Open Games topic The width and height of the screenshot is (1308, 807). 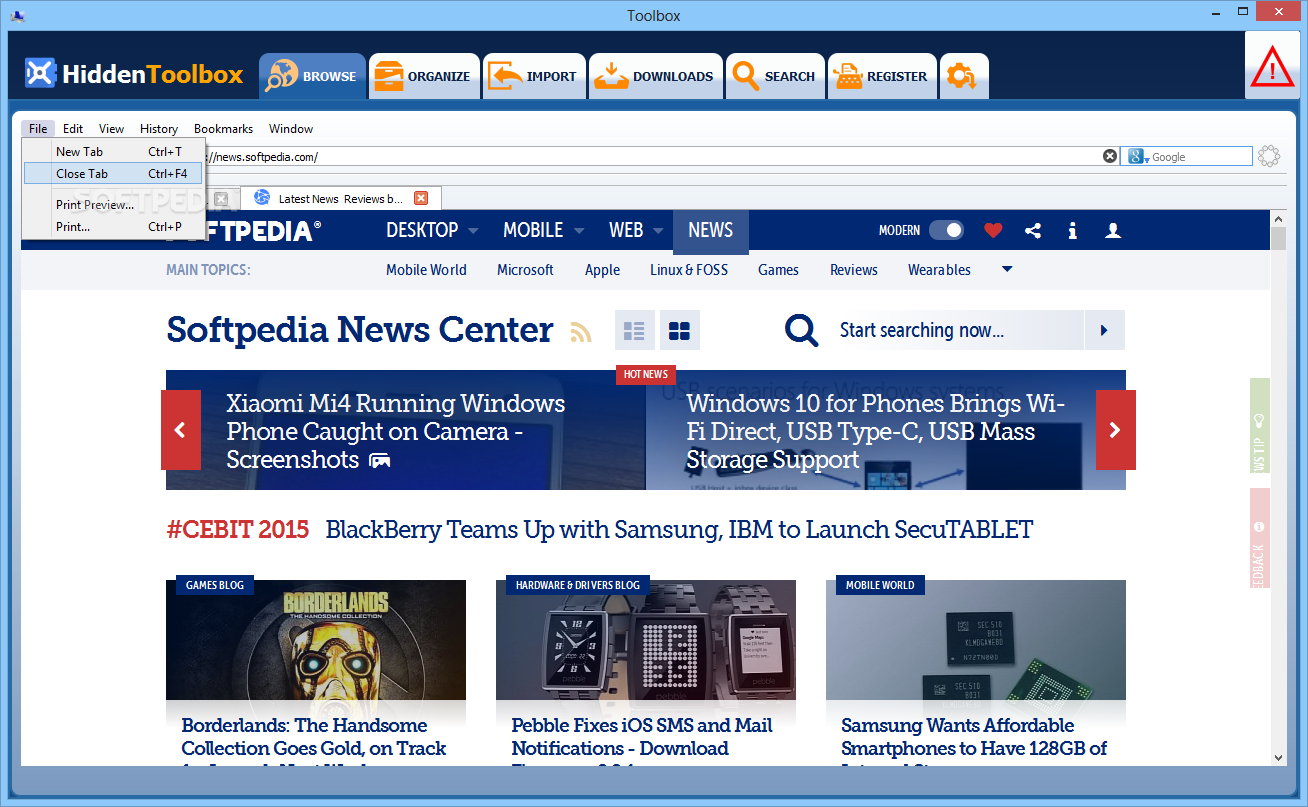click(x=778, y=270)
